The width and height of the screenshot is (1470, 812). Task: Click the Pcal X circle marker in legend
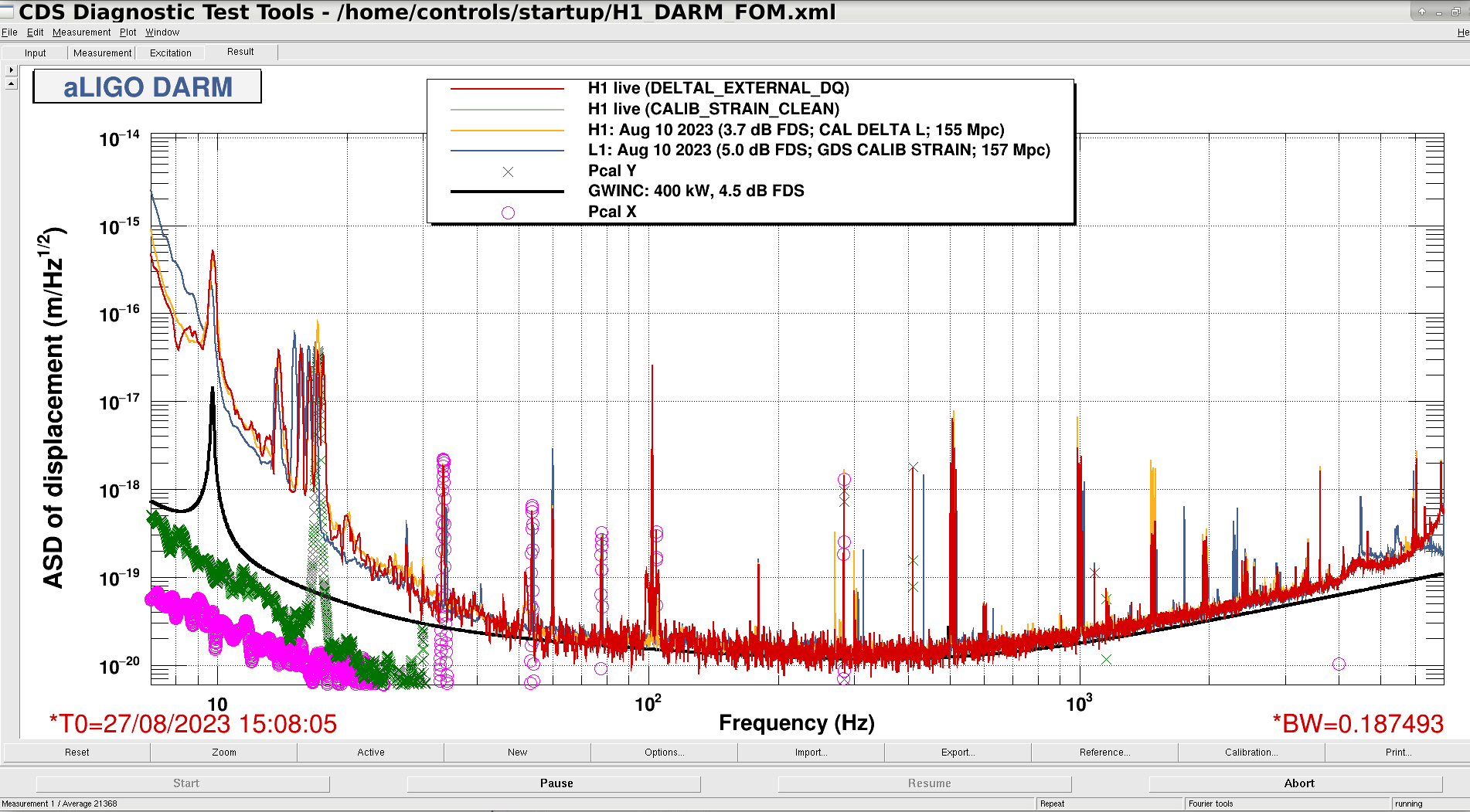click(x=508, y=212)
